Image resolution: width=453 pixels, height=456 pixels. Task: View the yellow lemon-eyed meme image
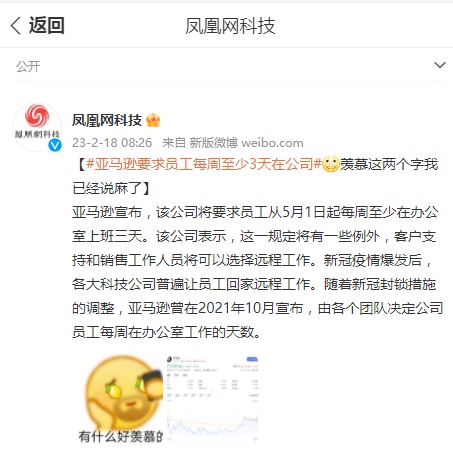[x=121, y=400]
